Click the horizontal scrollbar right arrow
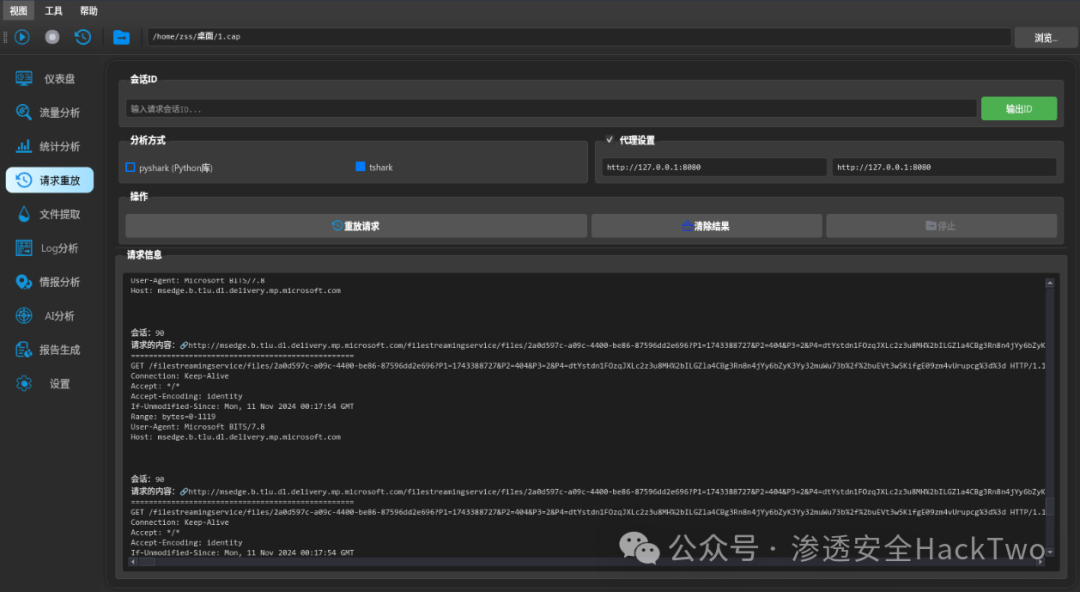The width and height of the screenshot is (1080, 592). (x=1040, y=562)
